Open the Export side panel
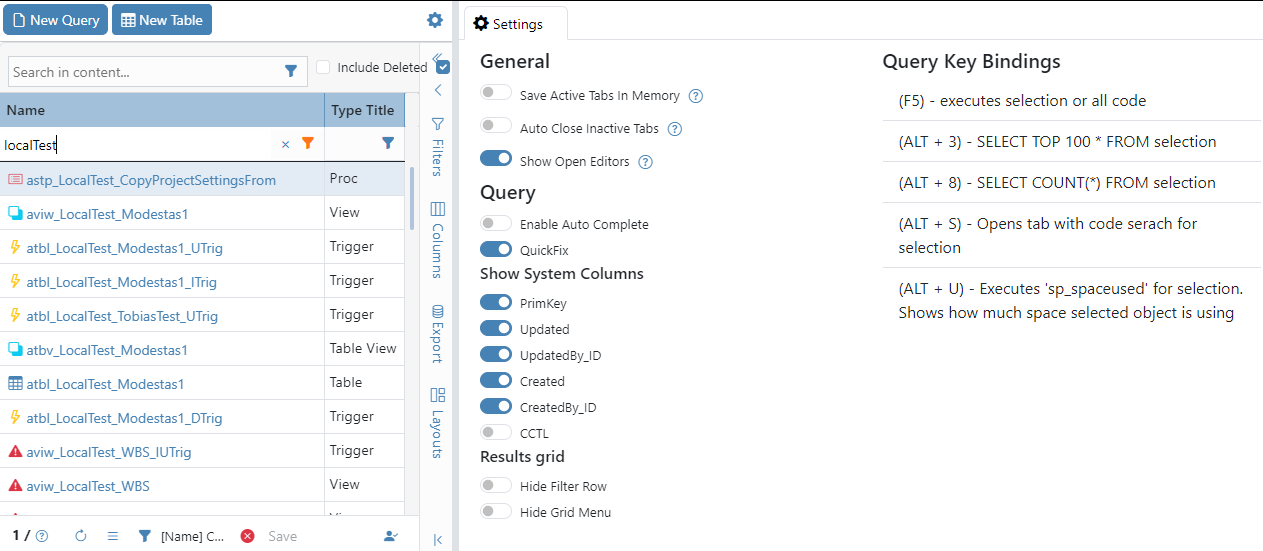The image size is (1263, 551). (437, 333)
